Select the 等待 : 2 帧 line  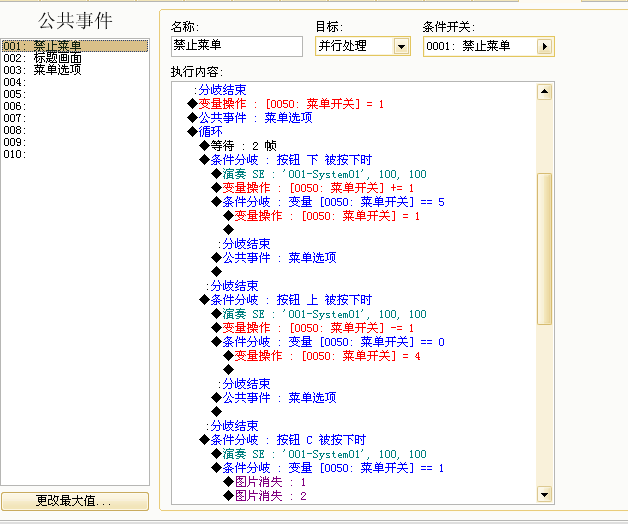pos(238,145)
